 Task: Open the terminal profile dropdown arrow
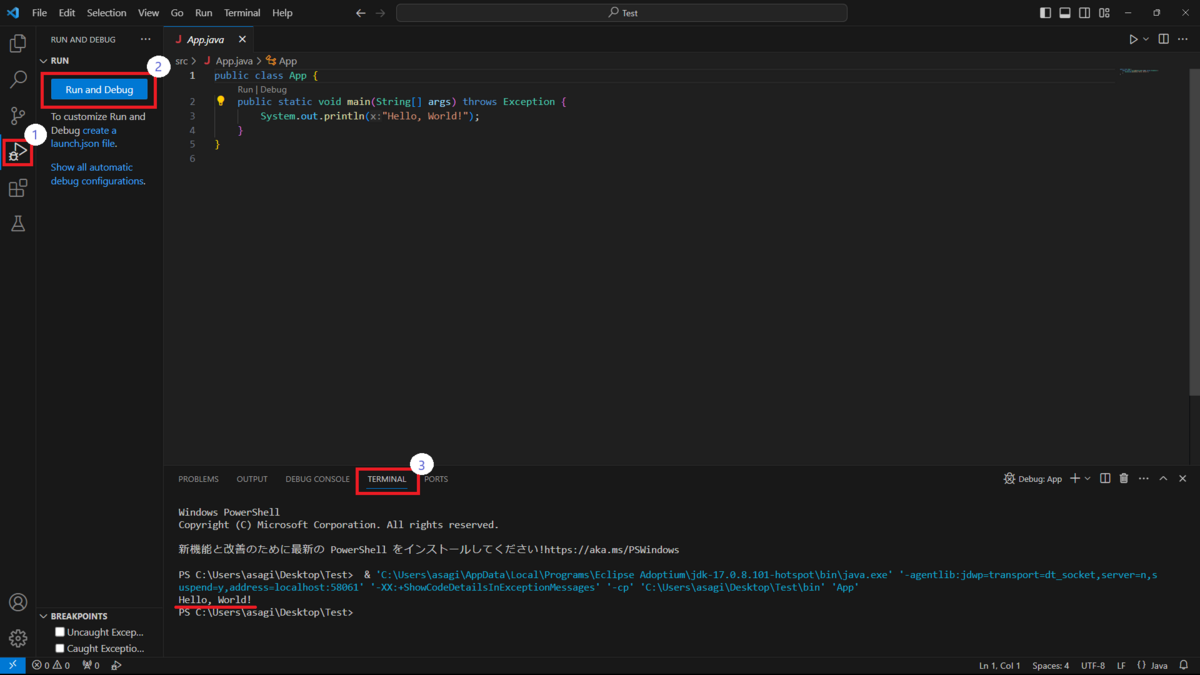click(1089, 478)
